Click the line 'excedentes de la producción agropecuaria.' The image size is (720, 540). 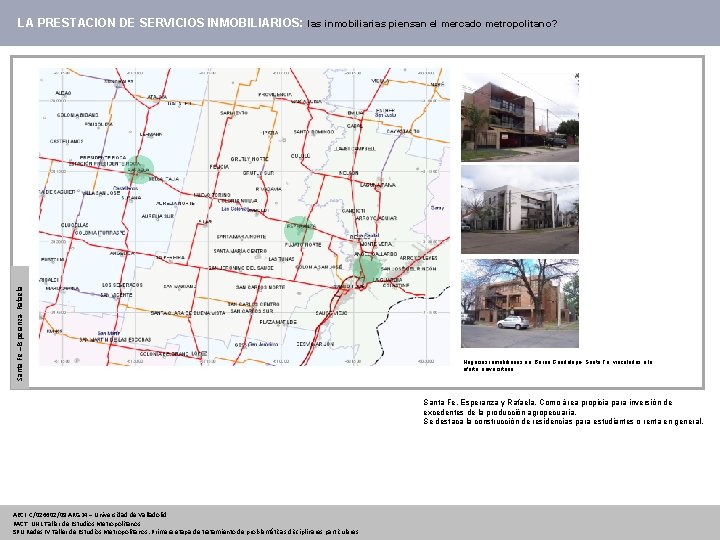500,412
